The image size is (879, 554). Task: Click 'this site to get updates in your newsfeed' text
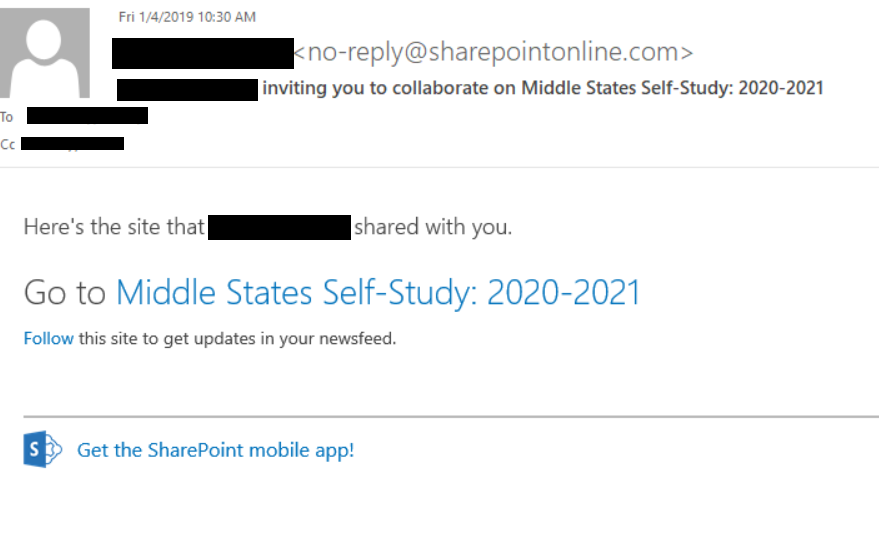point(237,338)
